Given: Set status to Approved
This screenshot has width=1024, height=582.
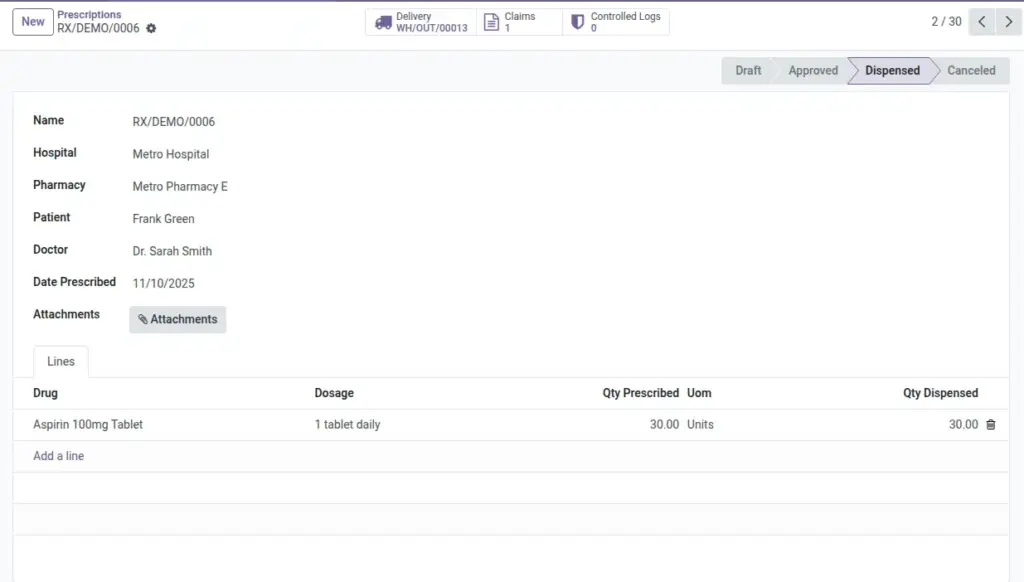Looking at the screenshot, I should click(x=812, y=71).
